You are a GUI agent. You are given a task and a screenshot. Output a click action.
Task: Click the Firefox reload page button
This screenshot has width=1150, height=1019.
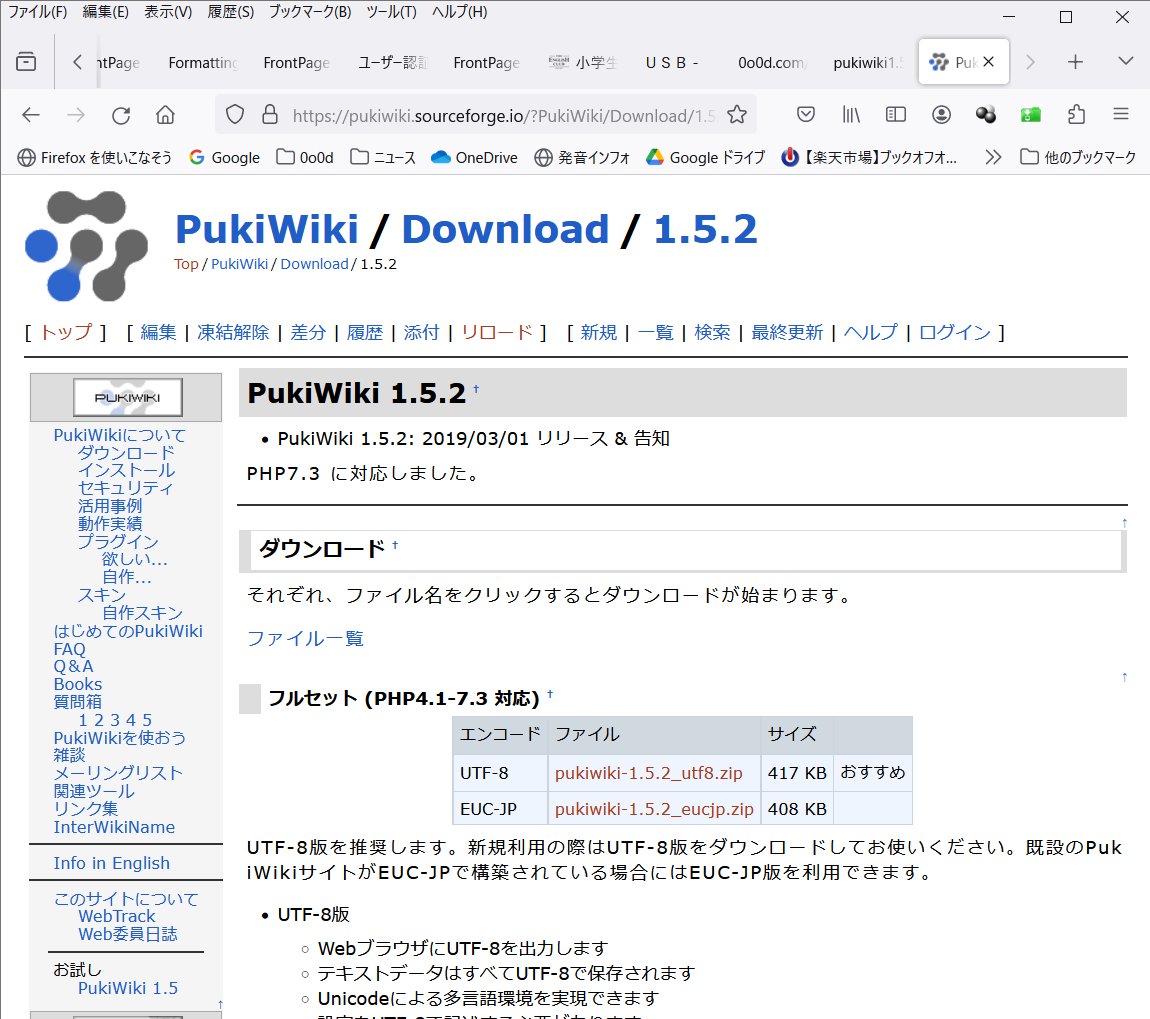[x=121, y=115]
